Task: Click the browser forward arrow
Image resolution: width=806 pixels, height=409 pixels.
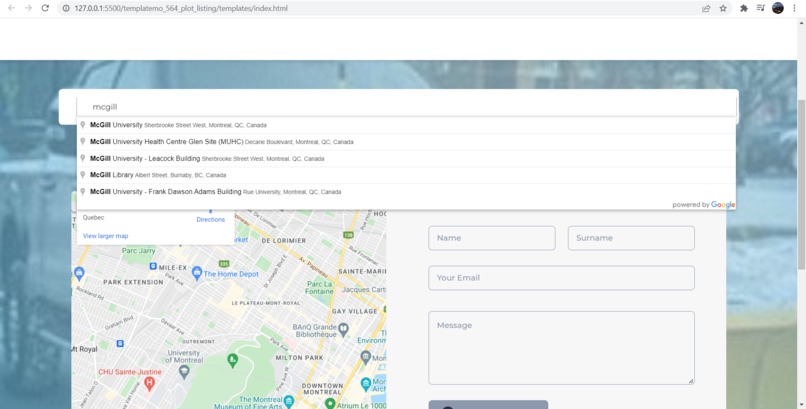Action: pyautogui.click(x=28, y=8)
